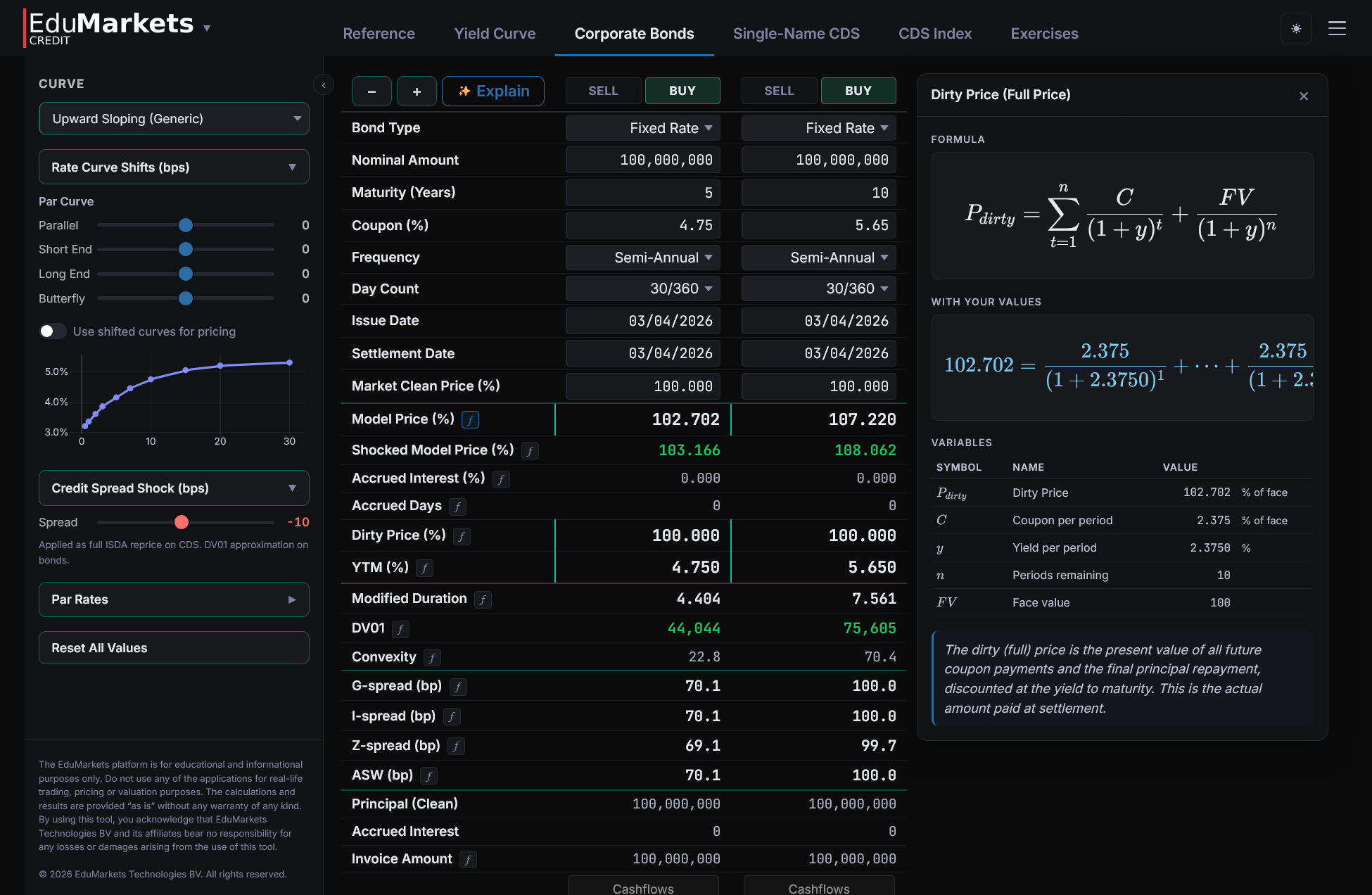Click Reset All Values
This screenshot has height=895, width=1372.
click(174, 647)
